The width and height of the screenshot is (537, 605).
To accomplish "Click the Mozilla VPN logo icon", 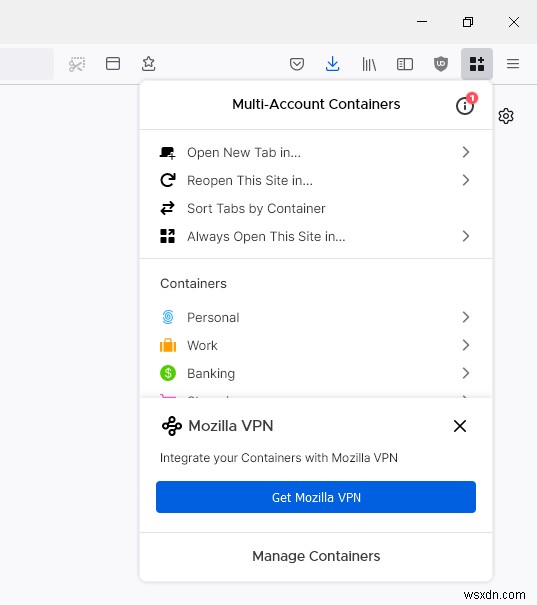I will coord(172,426).
